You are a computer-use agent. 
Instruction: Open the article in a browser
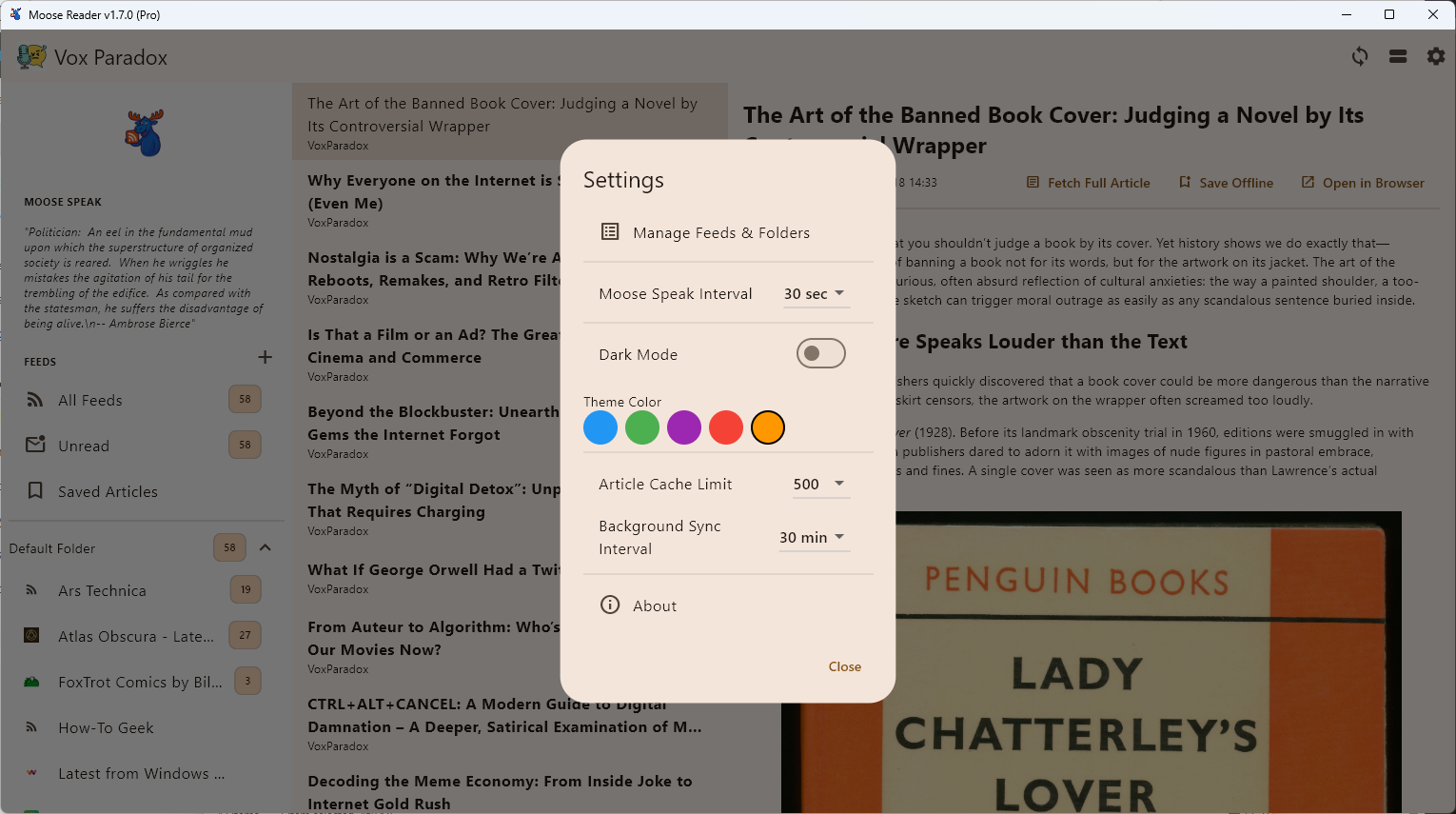coord(1363,183)
